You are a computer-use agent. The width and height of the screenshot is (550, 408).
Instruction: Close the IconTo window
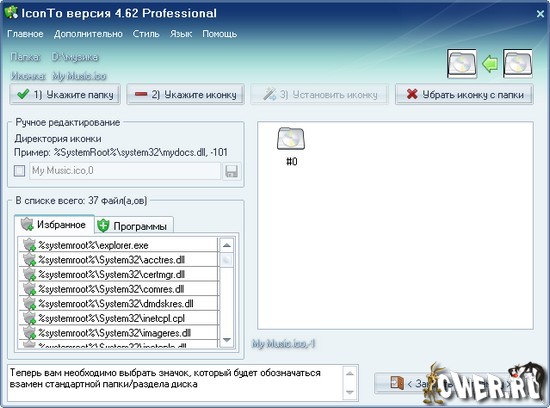(540, 14)
